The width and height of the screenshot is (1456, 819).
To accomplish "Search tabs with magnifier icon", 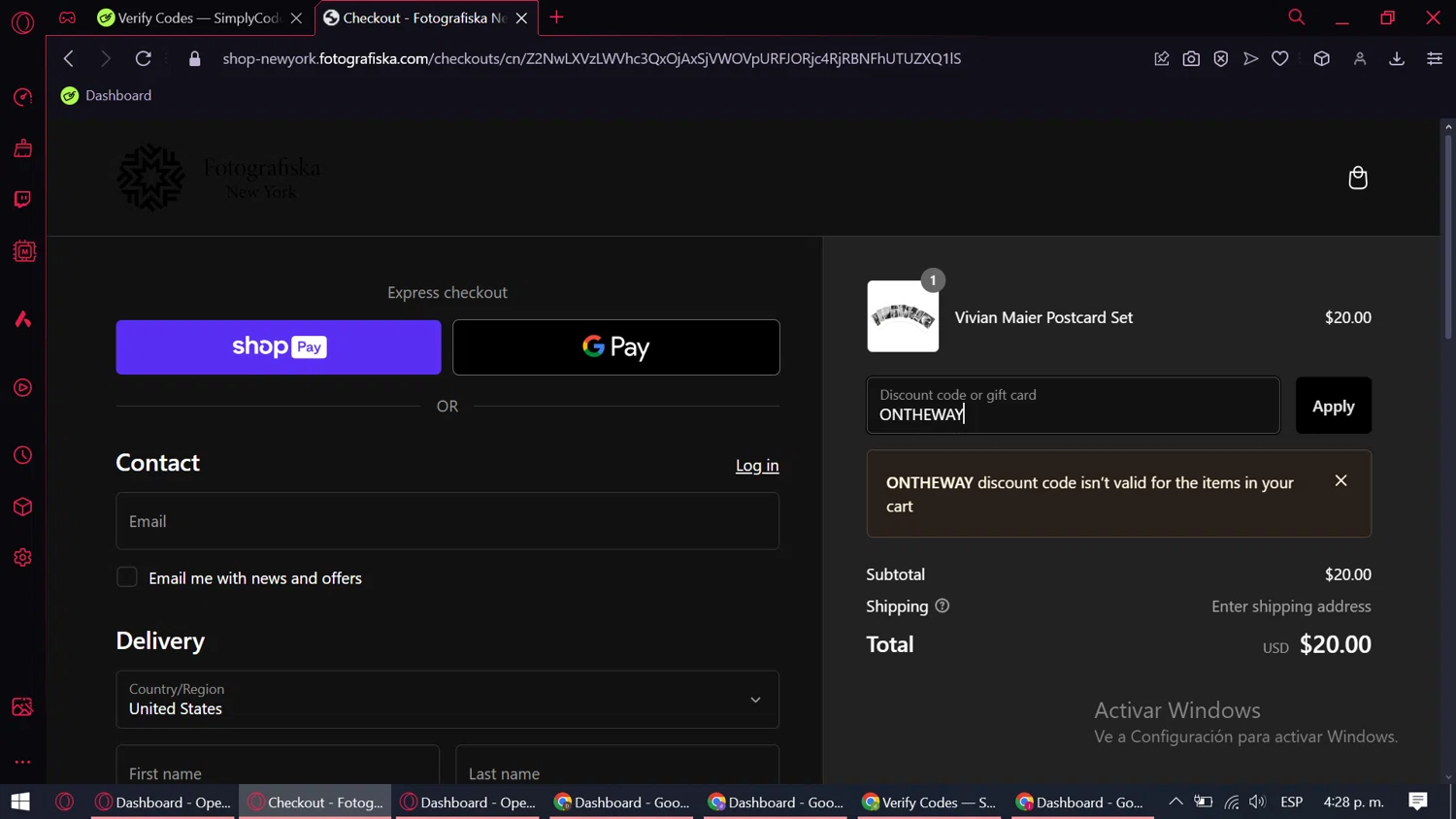I will (x=1296, y=17).
